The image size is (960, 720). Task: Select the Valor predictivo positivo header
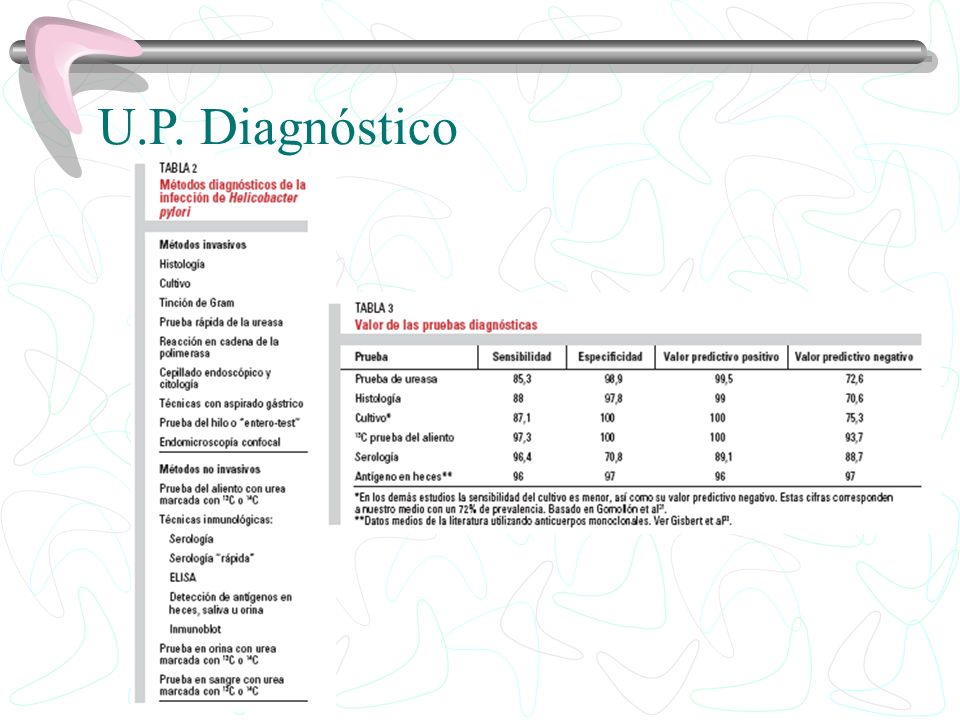click(x=721, y=357)
